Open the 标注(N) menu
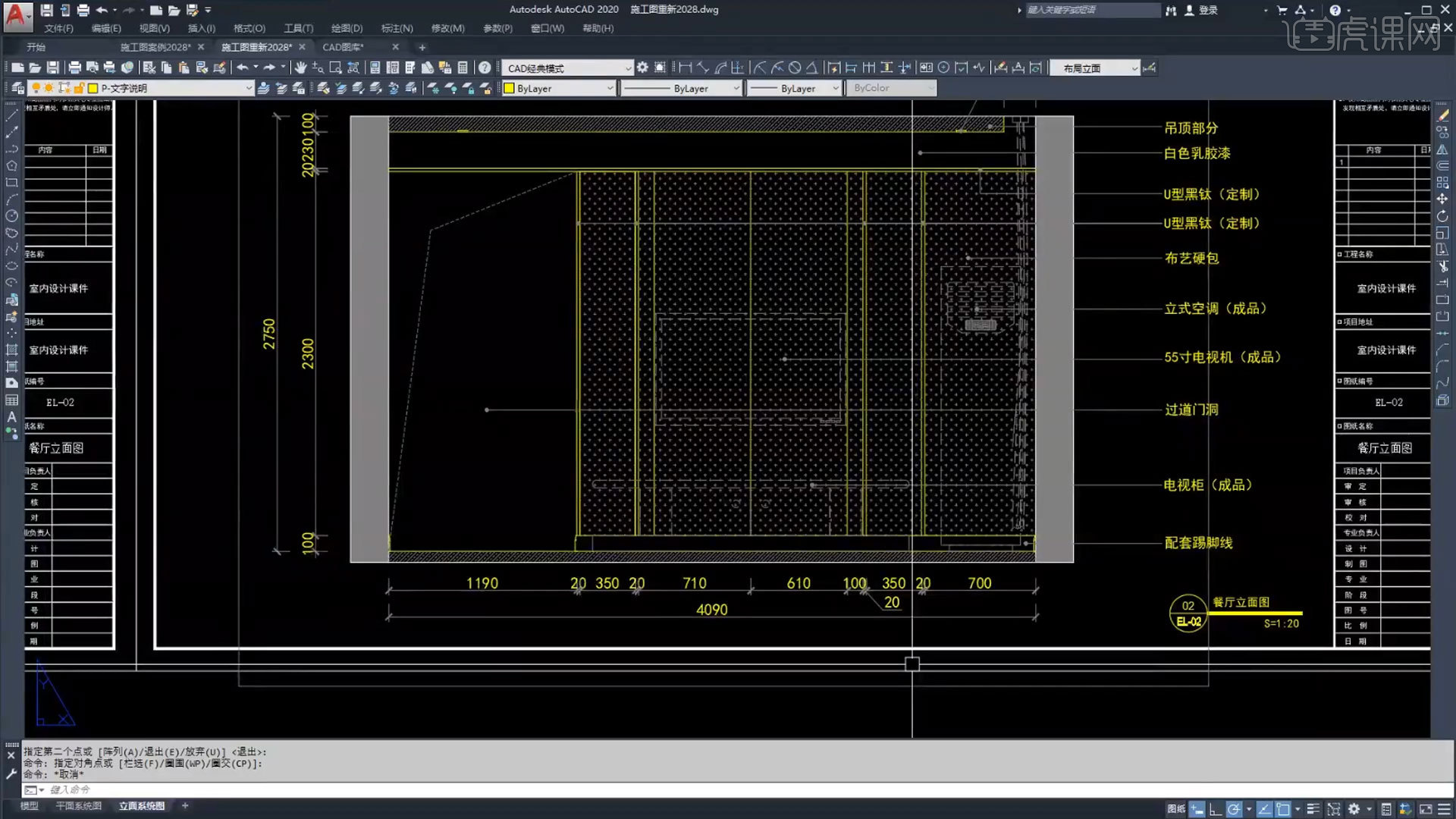Image resolution: width=1456 pixels, height=819 pixels. coord(397,28)
